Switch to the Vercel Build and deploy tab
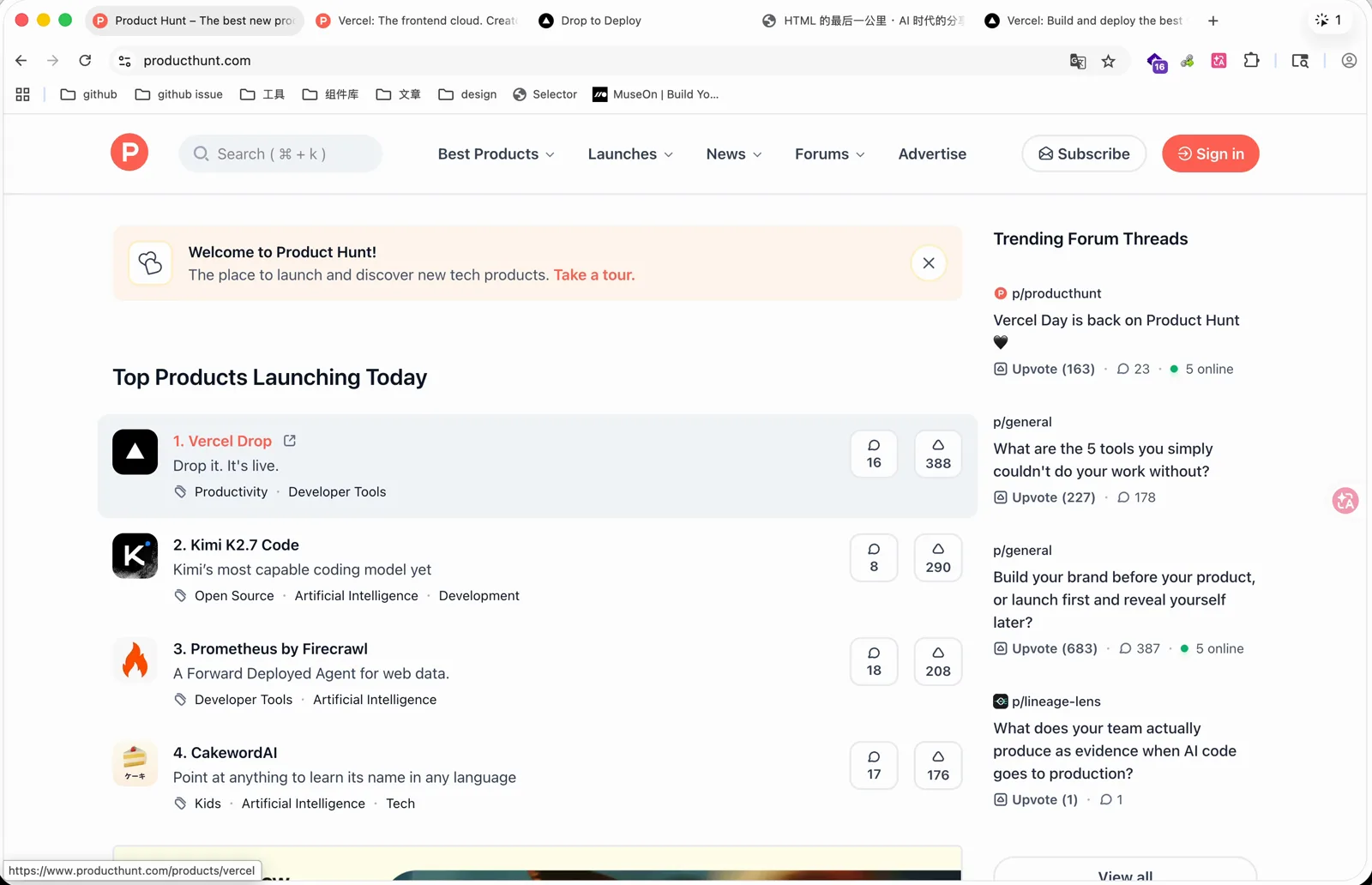Viewport: 1372px width, 885px height. tap(1086, 21)
